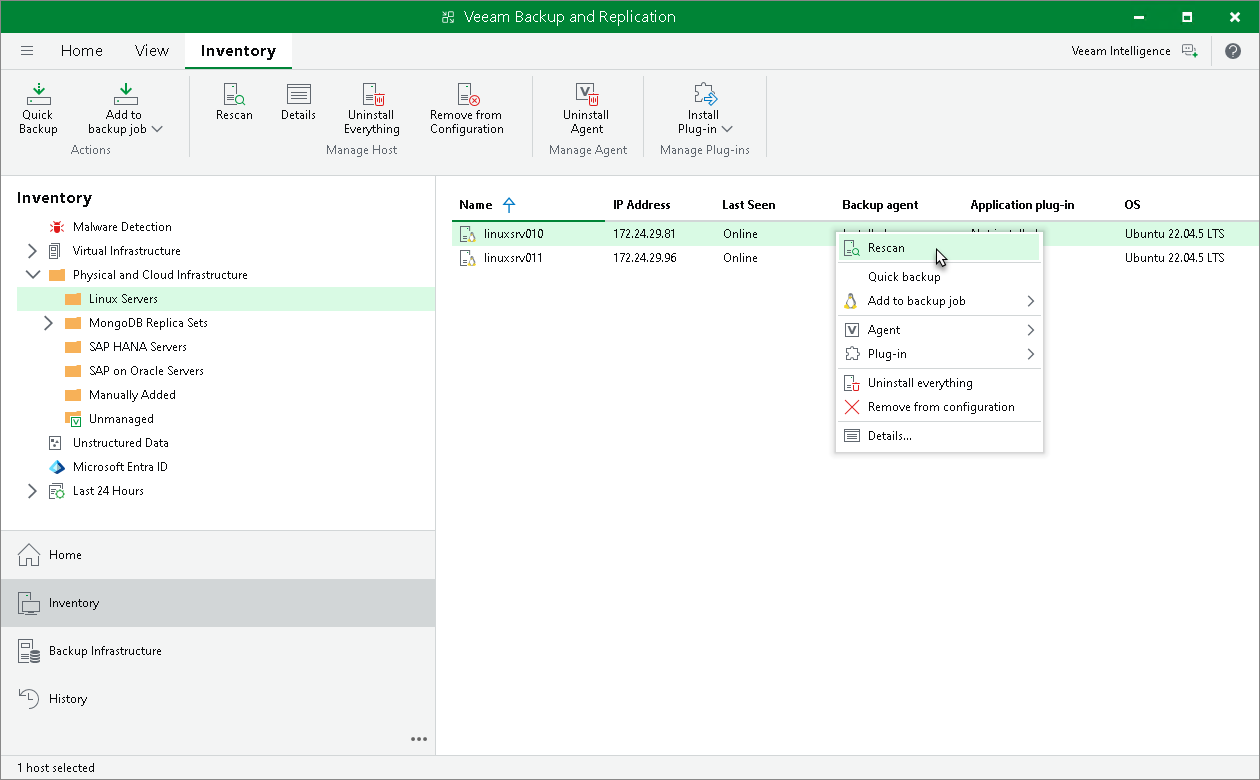The width and height of the screenshot is (1260, 780).
Task: Sort the list by Name column header
Action: [x=476, y=205]
